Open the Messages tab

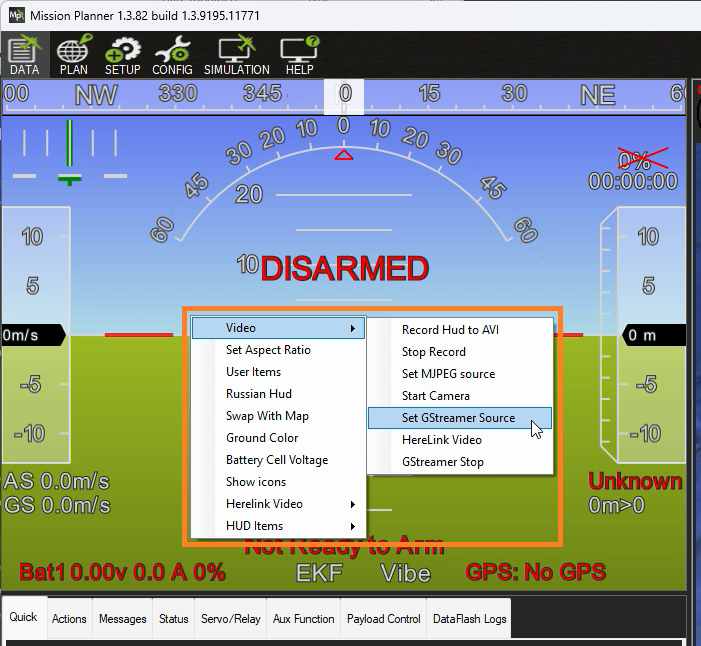point(122,619)
